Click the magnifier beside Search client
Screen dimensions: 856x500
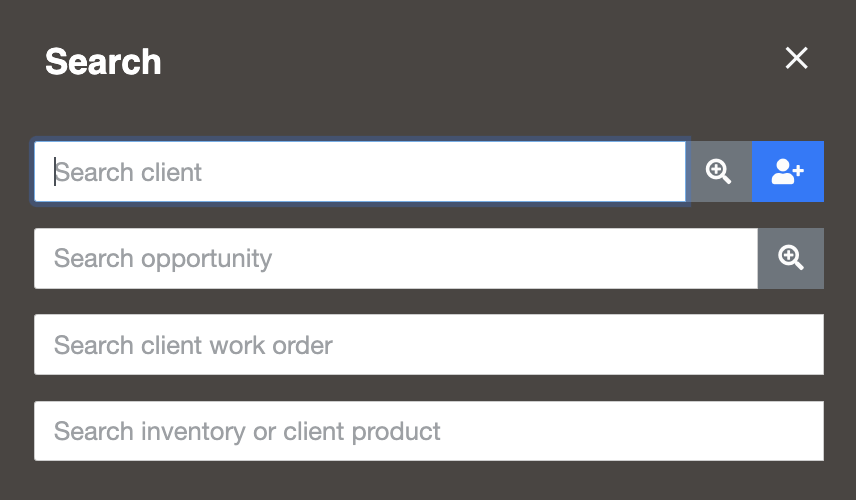coord(719,171)
